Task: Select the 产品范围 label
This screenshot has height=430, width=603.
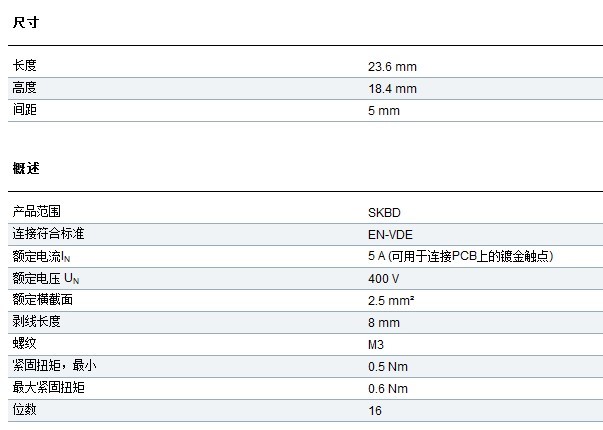Action: [37, 211]
